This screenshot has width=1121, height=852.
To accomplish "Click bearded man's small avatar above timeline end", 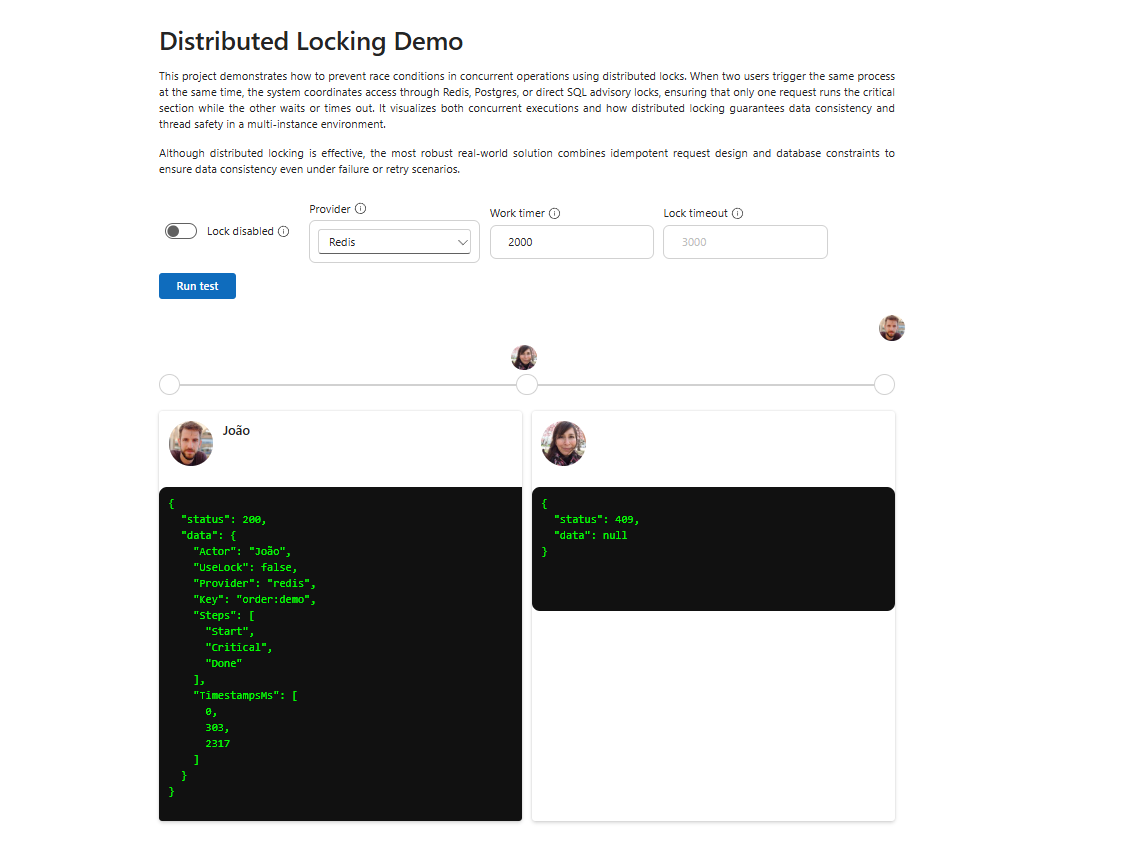I will [x=892, y=328].
